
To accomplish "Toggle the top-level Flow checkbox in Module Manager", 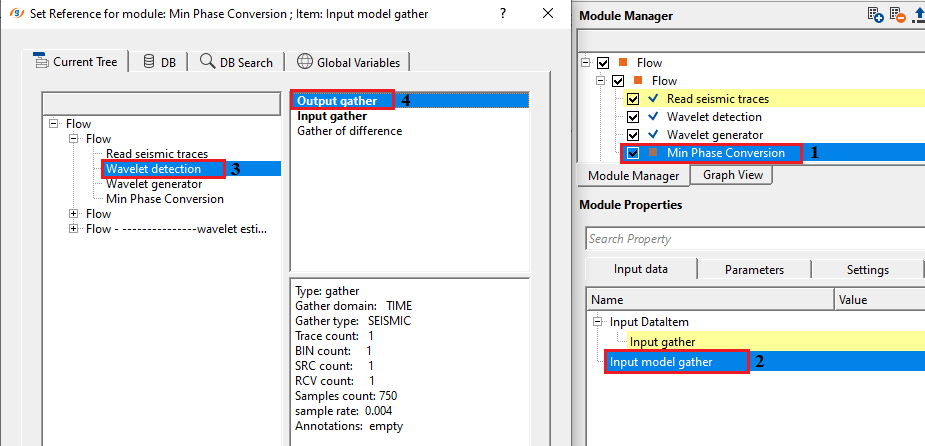I will [603, 63].
